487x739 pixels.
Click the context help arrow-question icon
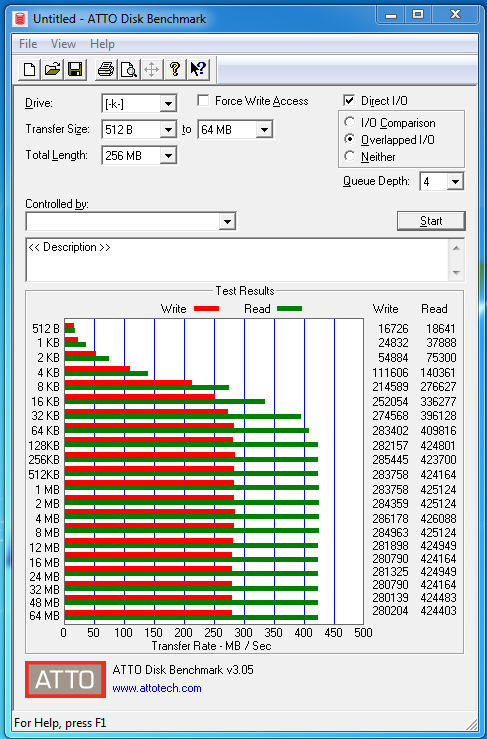click(198, 69)
